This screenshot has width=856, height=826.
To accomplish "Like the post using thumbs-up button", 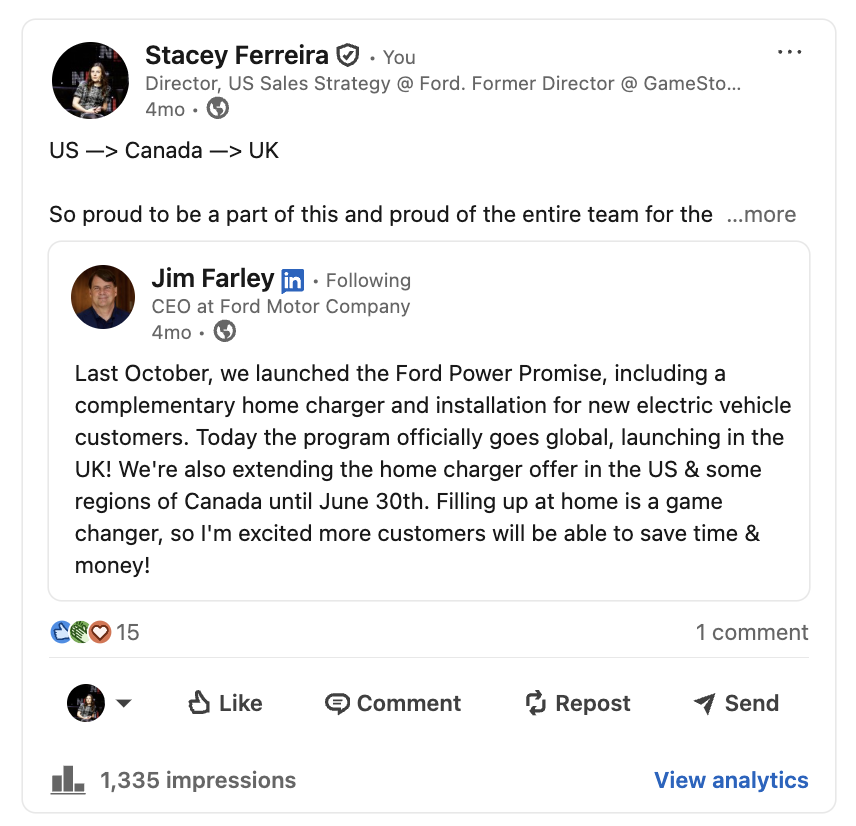I will point(225,703).
